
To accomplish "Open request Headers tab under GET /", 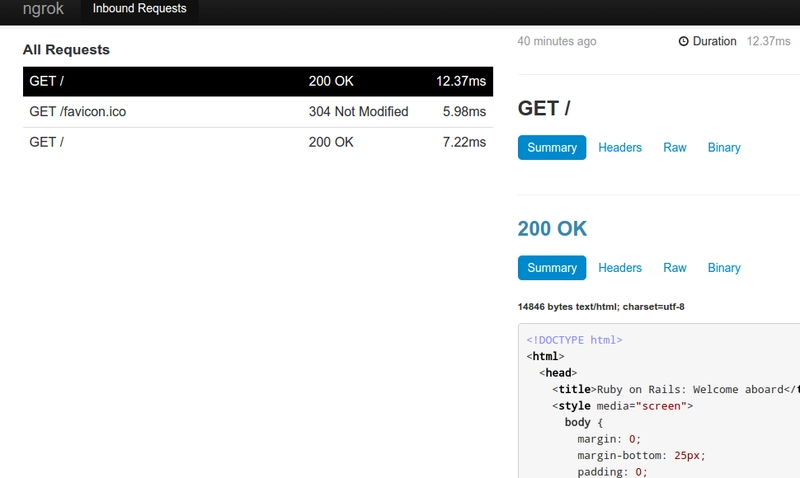I will (620, 147).
